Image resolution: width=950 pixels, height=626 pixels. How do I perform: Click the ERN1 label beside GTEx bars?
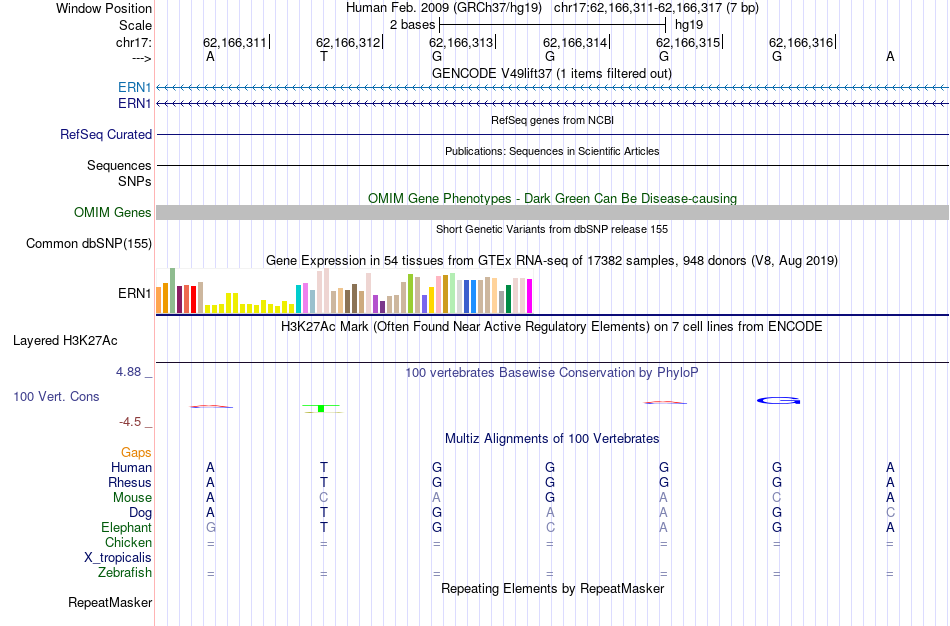(135, 293)
